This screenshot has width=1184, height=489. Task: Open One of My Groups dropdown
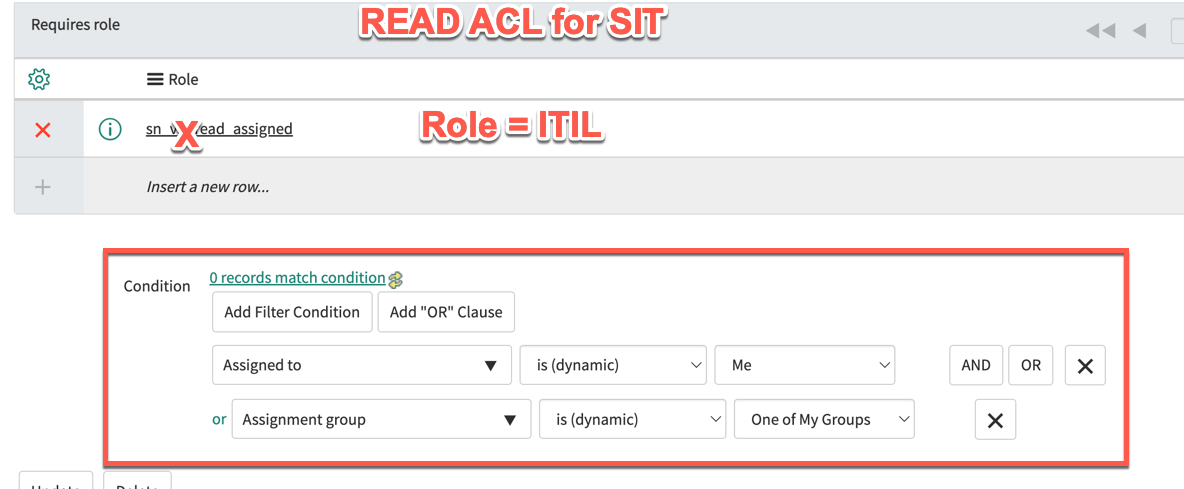(825, 420)
